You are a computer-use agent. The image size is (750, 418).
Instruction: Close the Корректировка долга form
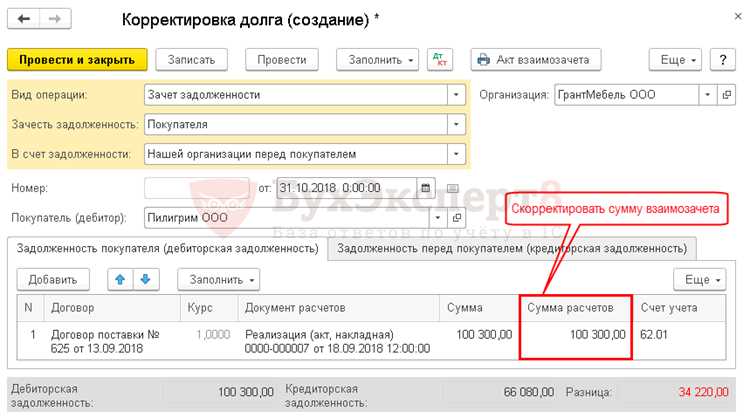(738, 16)
